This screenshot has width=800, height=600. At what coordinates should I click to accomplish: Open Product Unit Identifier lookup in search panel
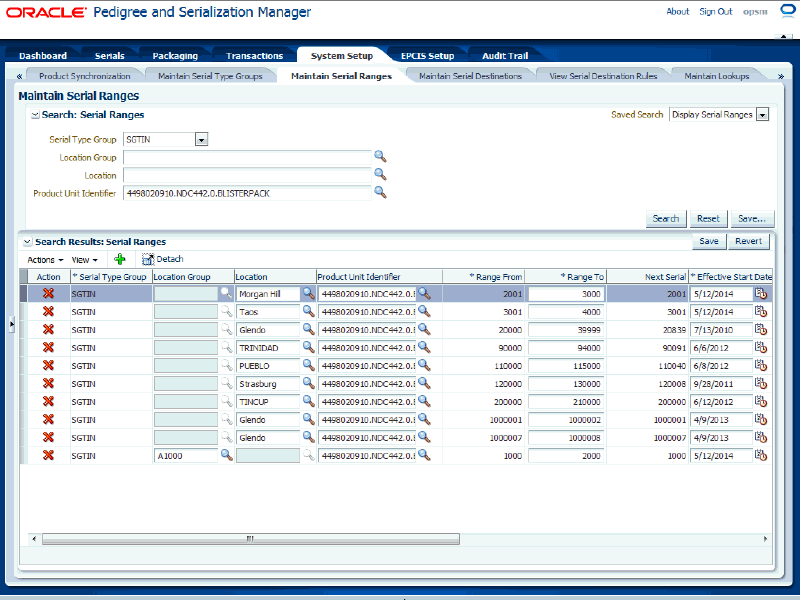coord(380,192)
